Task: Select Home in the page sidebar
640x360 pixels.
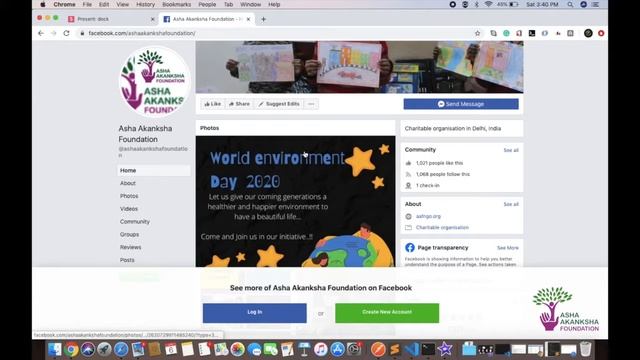Action: 153,170
